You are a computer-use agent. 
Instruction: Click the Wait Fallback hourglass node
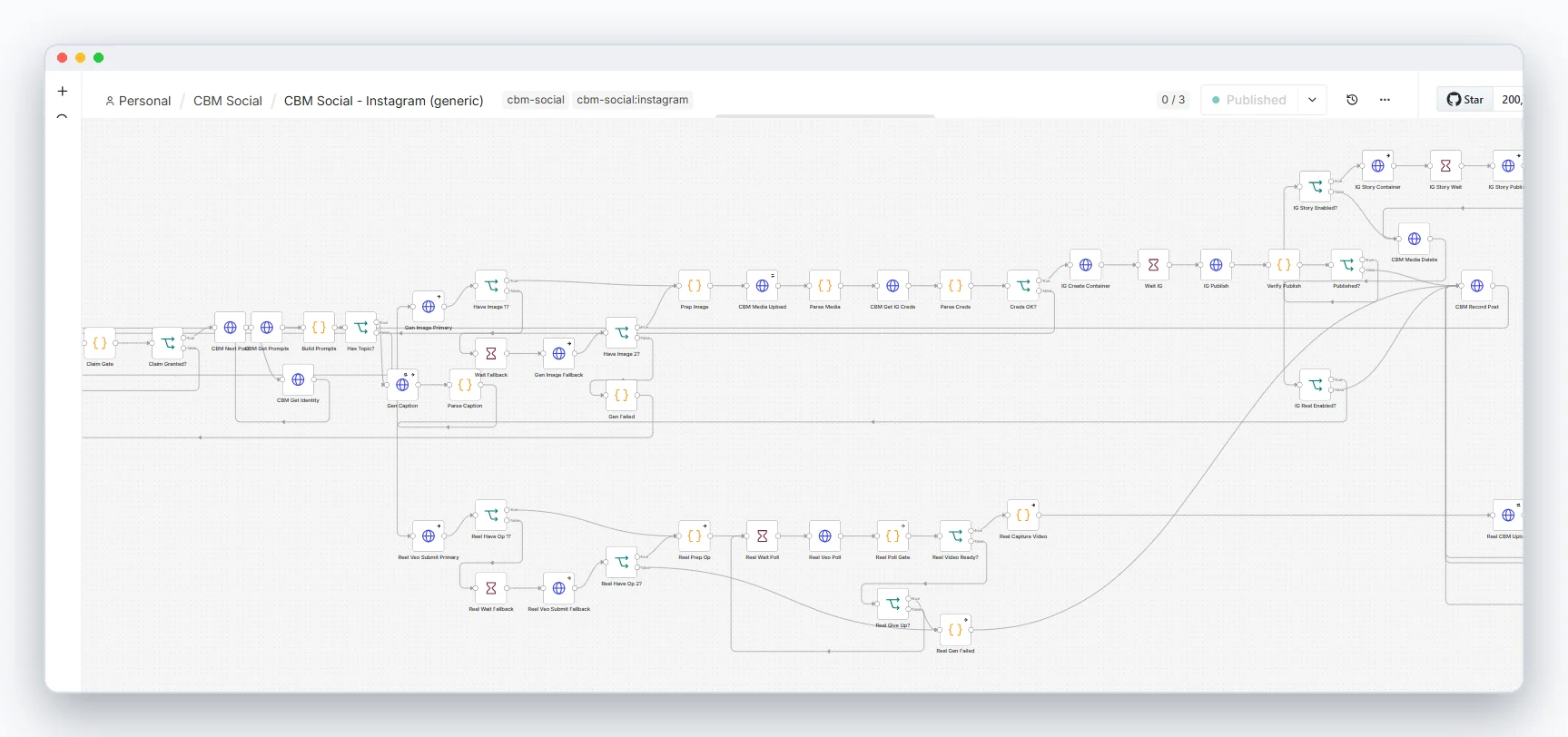[491, 354]
